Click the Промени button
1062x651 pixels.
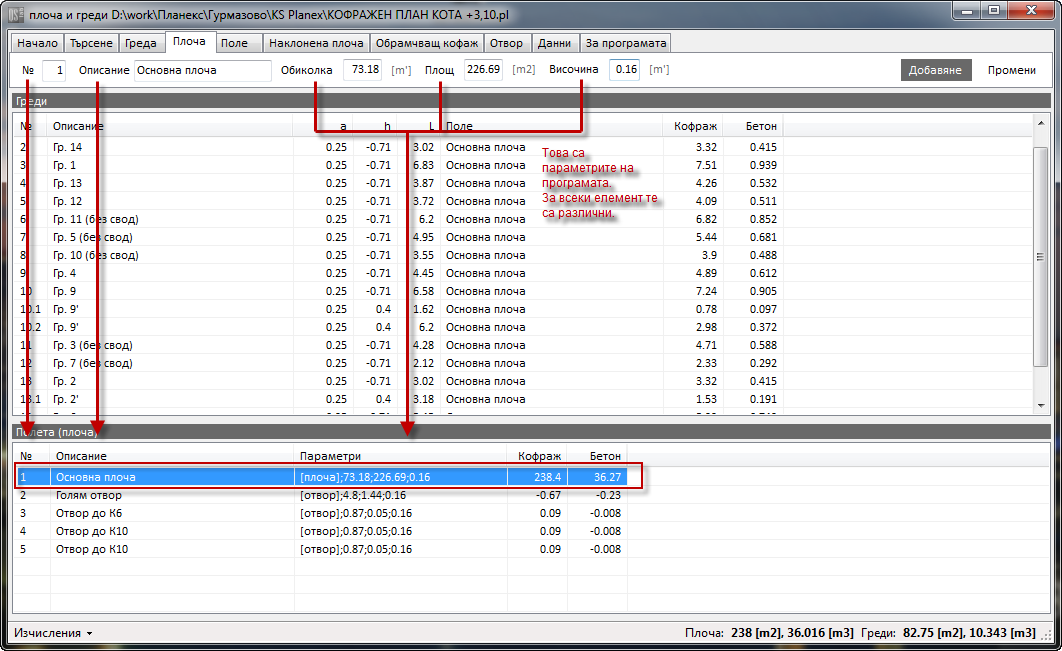coord(1011,70)
